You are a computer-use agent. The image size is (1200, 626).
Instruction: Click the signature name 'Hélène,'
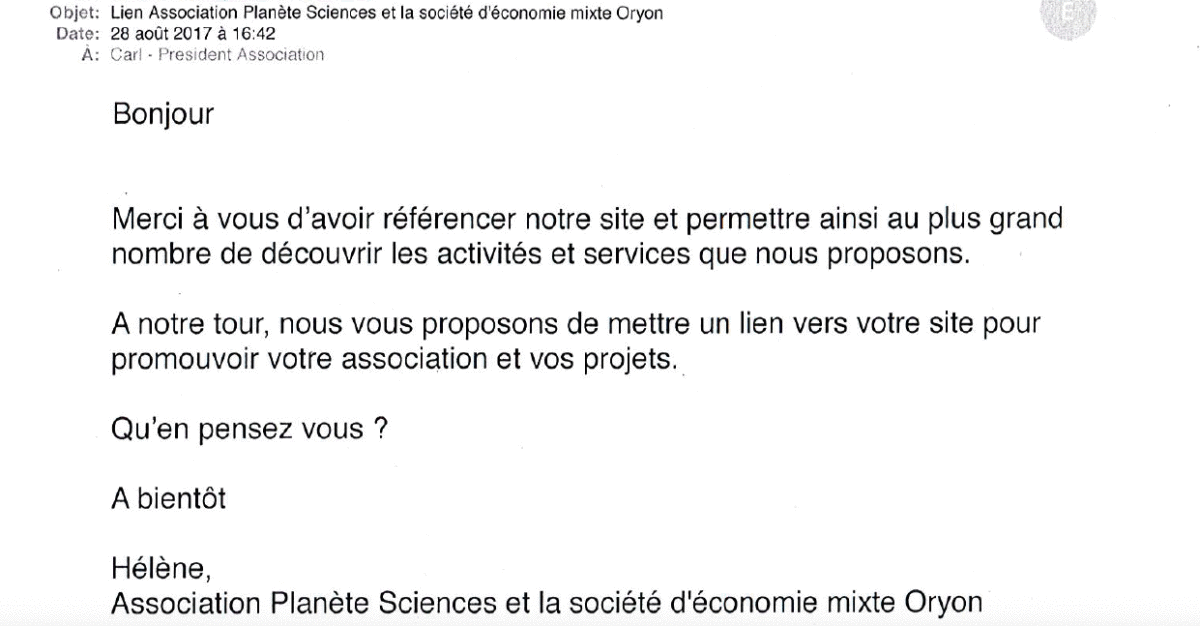point(161,572)
